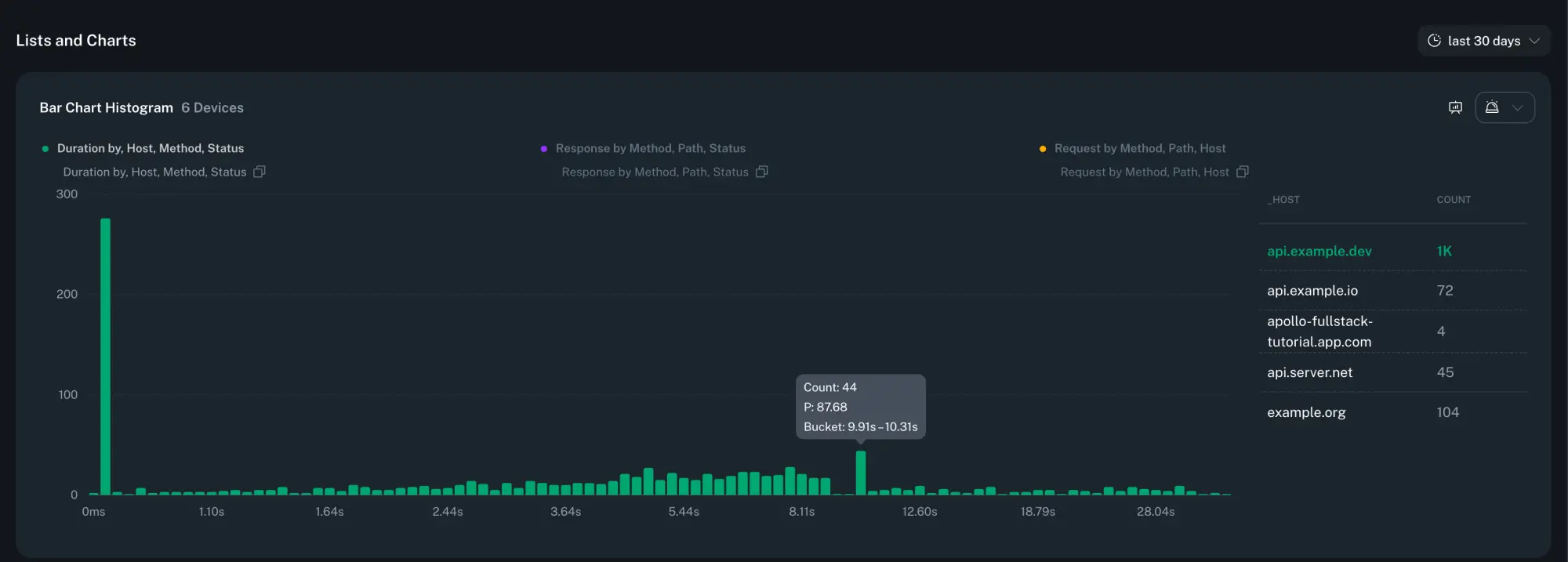Viewport: 1568px width, 562px height.
Task: Toggle the orange Request series legend dot
Action: click(1042, 149)
